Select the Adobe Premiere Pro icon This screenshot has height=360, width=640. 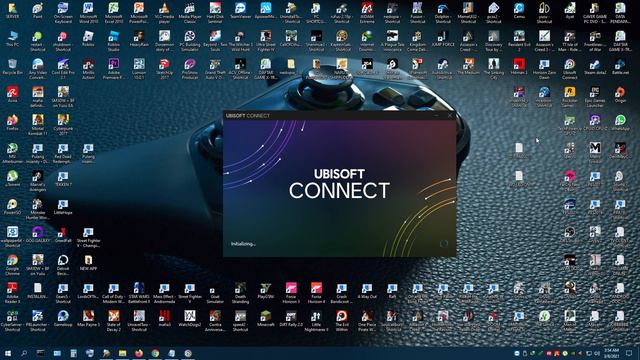pyautogui.click(x=113, y=69)
